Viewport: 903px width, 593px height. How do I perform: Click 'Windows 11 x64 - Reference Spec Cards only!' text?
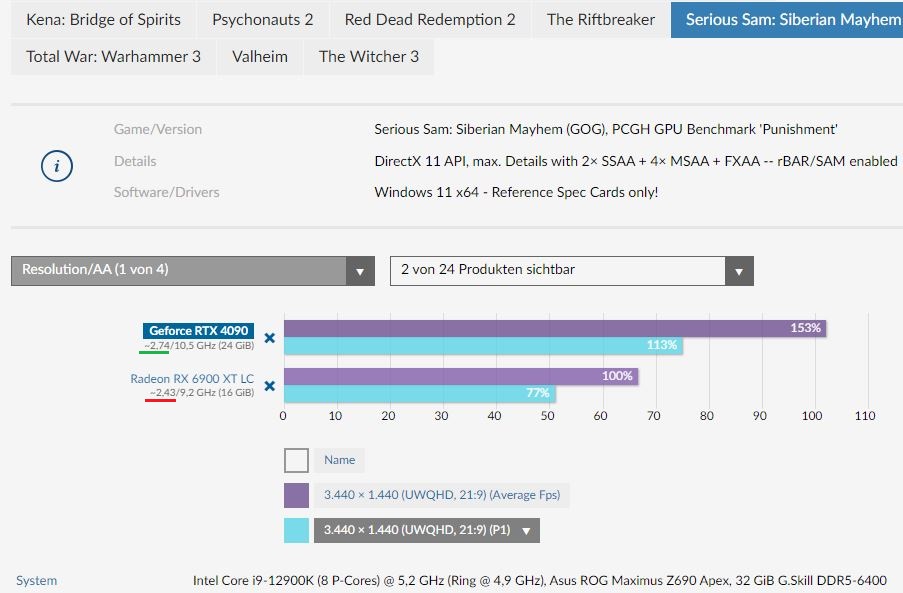click(516, 192)
